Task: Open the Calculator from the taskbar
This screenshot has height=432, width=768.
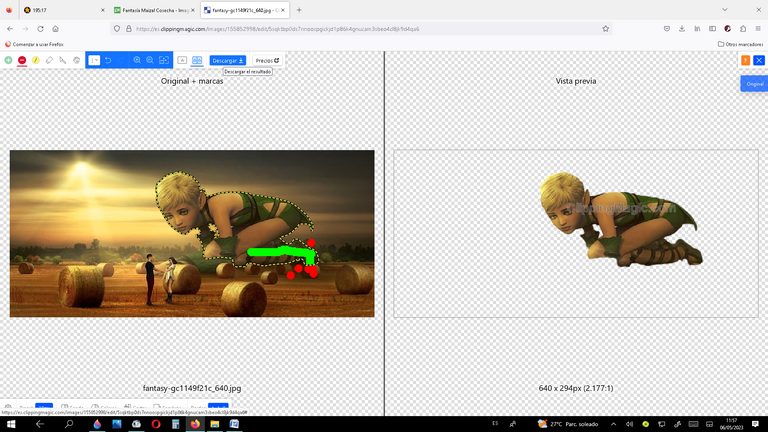Action: click(175, 424)
